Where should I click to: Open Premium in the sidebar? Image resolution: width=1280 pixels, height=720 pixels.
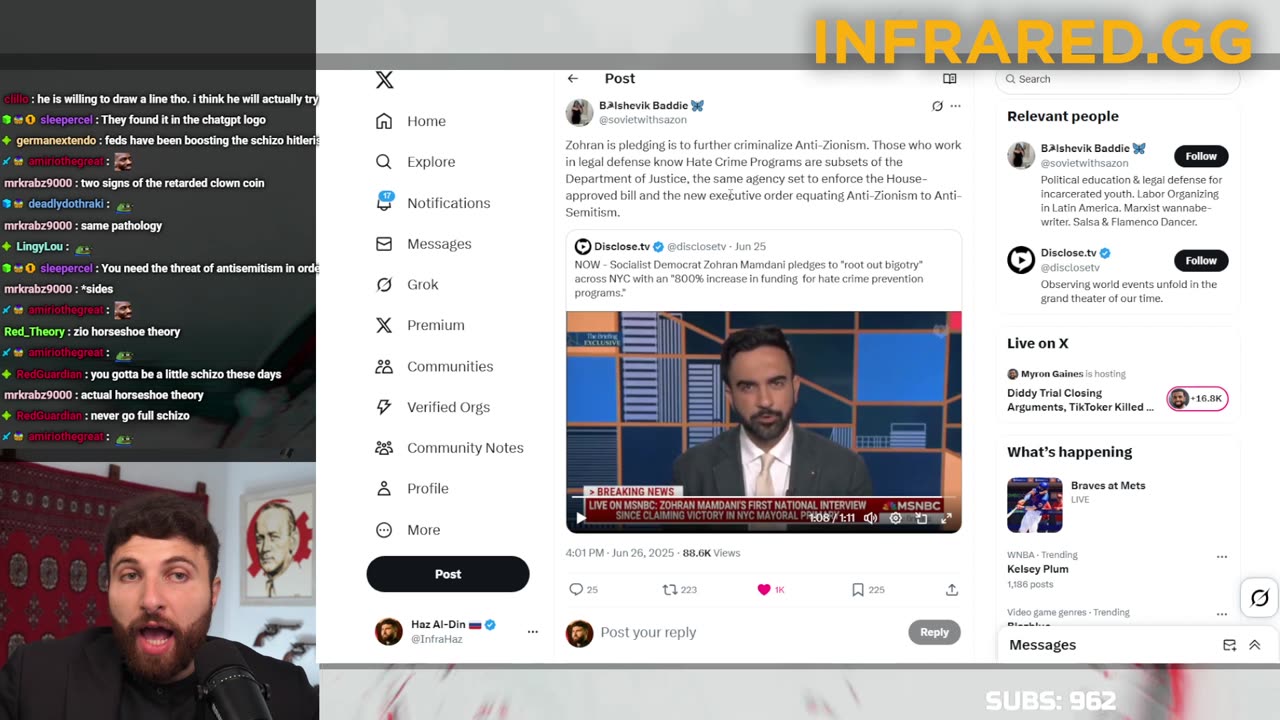pyautogui.click(x=435, y=325)
